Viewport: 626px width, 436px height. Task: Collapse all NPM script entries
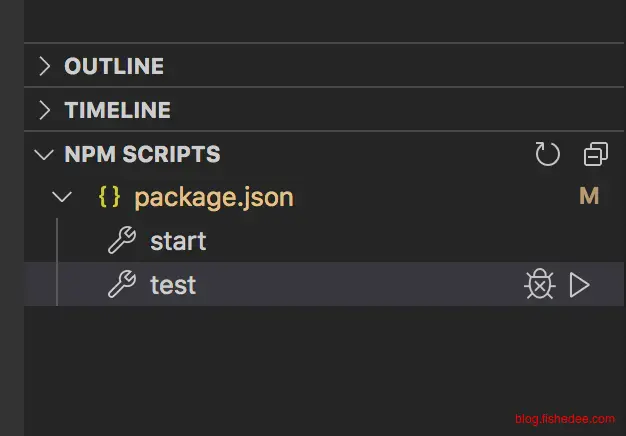(x=595, y=154)
